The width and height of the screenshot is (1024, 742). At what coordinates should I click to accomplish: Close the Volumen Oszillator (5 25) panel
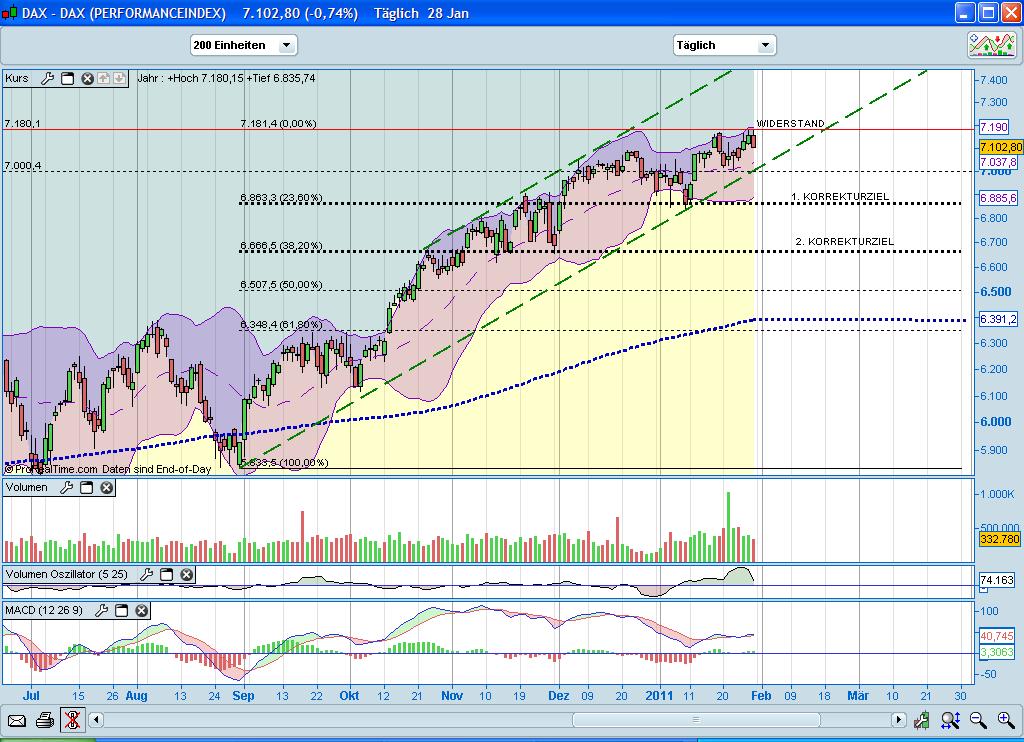pyautogui.click(x=186, y=575)
